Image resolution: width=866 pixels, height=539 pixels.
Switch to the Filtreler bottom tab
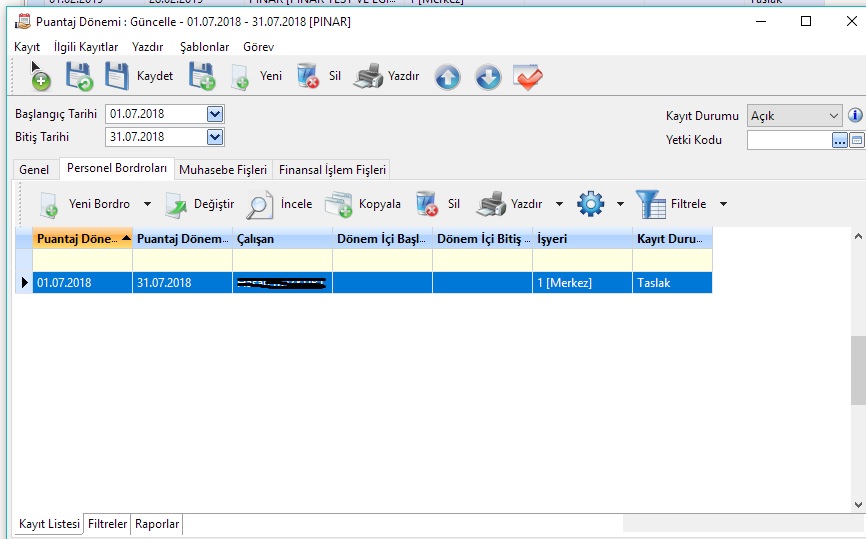click(x=107, y=524)
